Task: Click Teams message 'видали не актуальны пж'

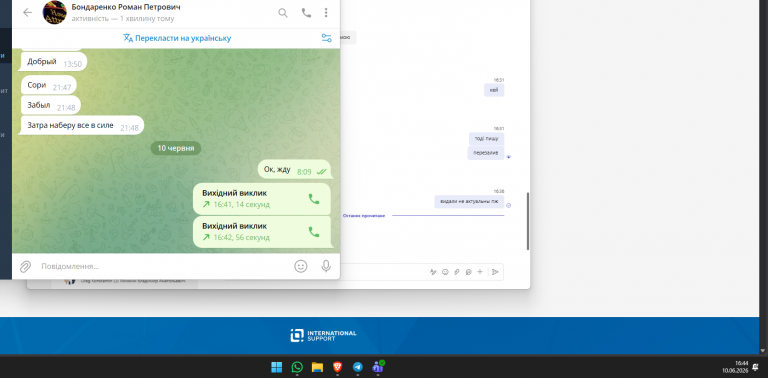Action: point(469,201)
